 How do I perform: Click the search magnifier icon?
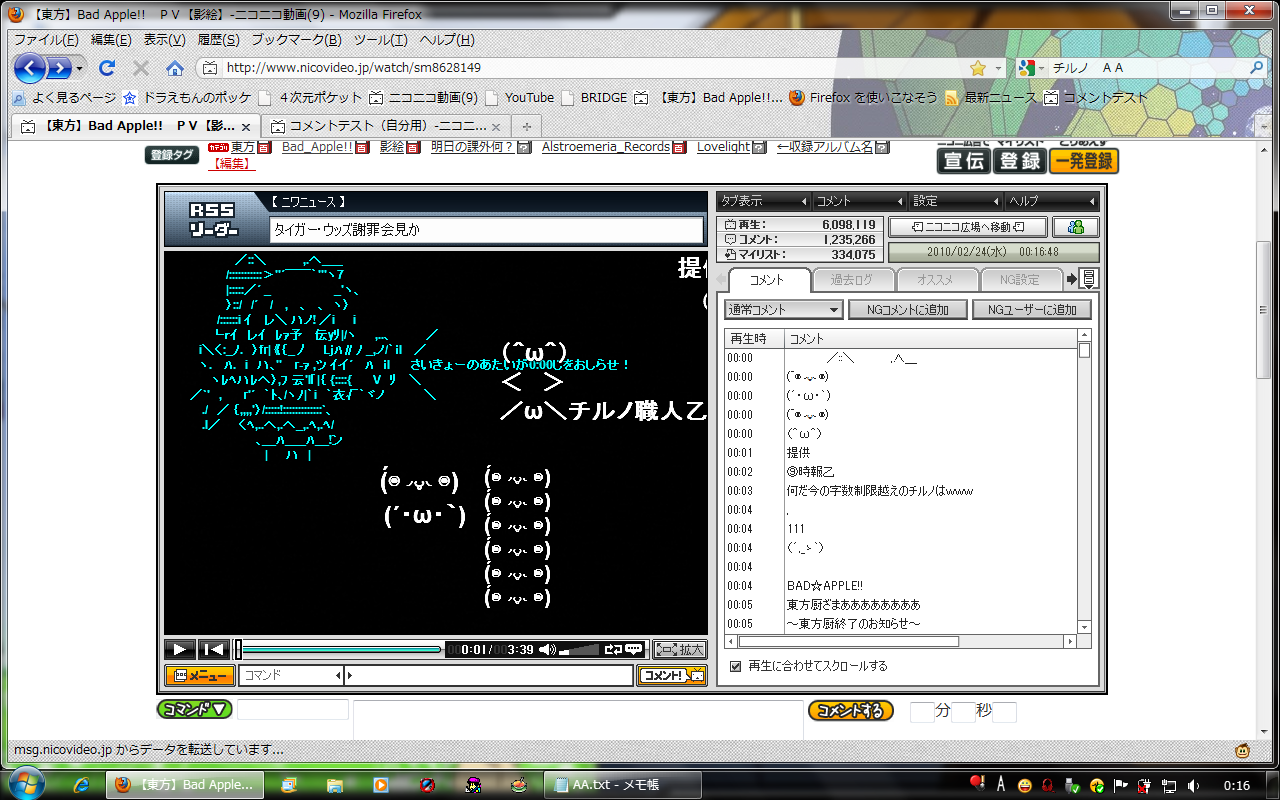click(x=1257, y=68)
